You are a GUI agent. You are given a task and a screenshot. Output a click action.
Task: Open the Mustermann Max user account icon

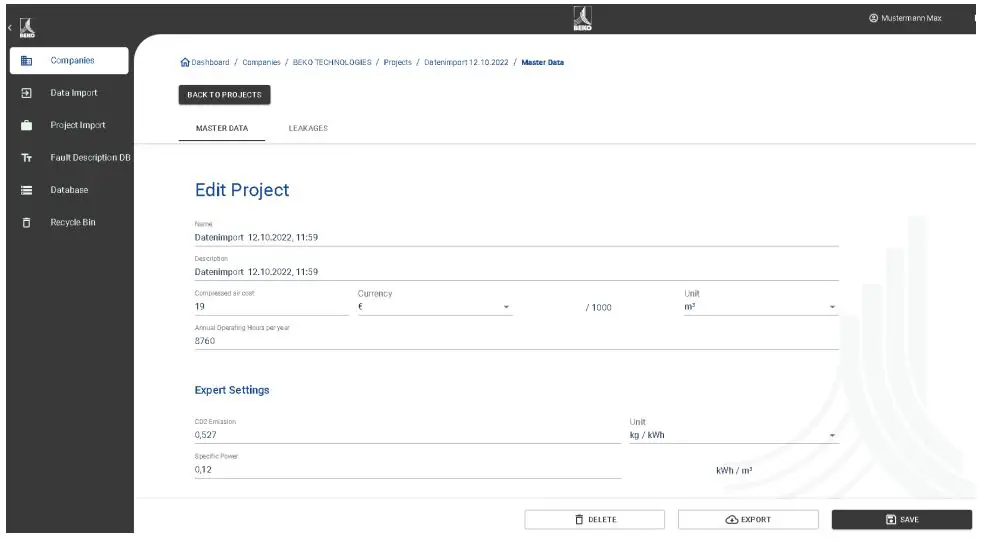[873, 18]
